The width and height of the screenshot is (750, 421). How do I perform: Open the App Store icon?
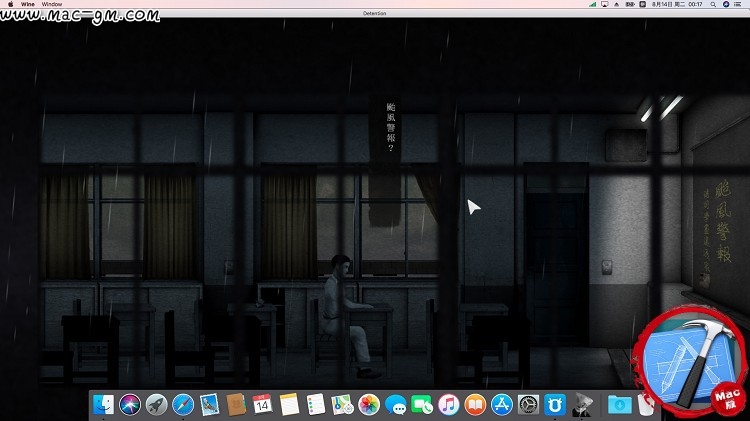(502, 405)
